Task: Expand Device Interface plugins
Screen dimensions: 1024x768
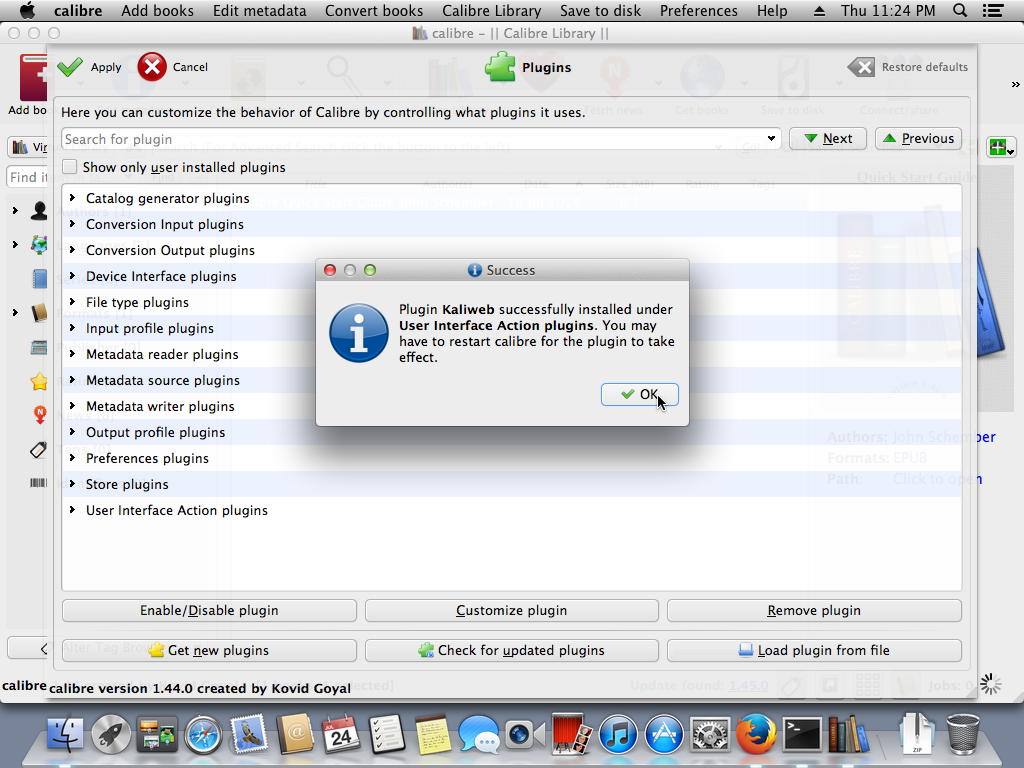Action: coord(72,276)
